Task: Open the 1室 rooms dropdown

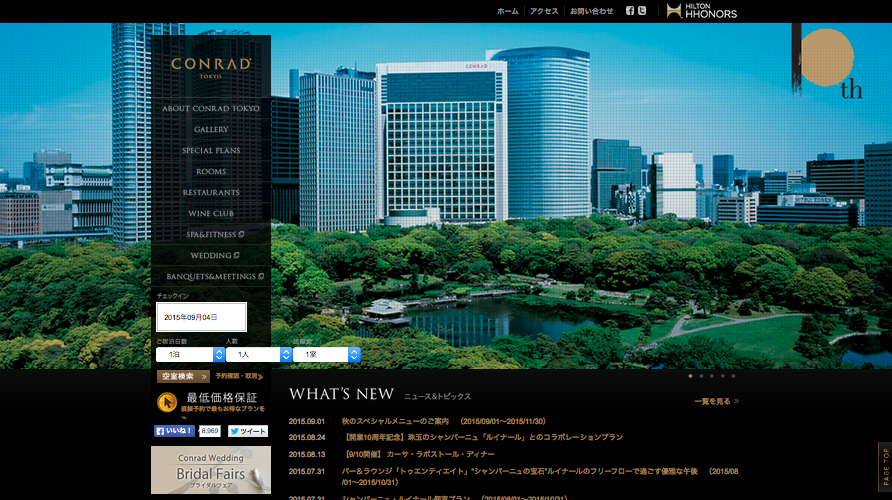Action: [x=327, y=354]
